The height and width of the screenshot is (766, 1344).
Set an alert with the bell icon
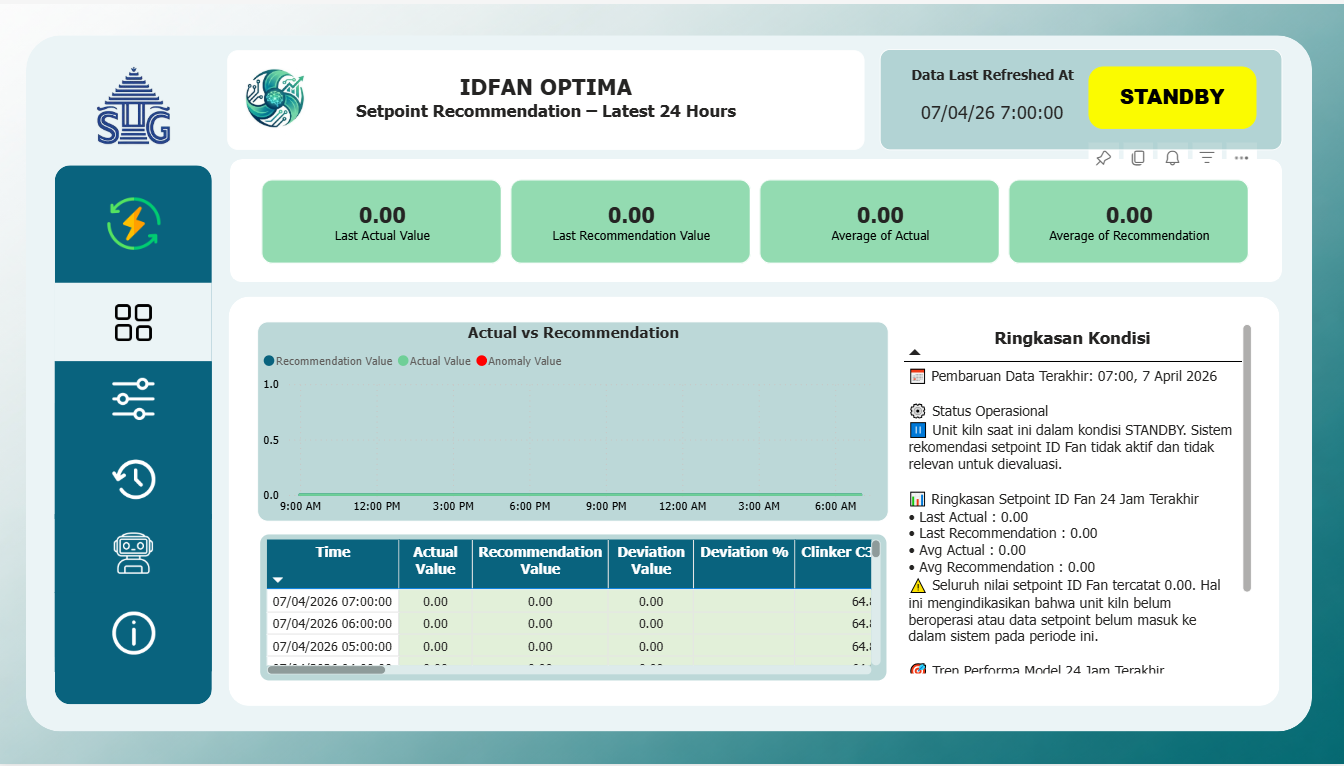pos(1172,158)
